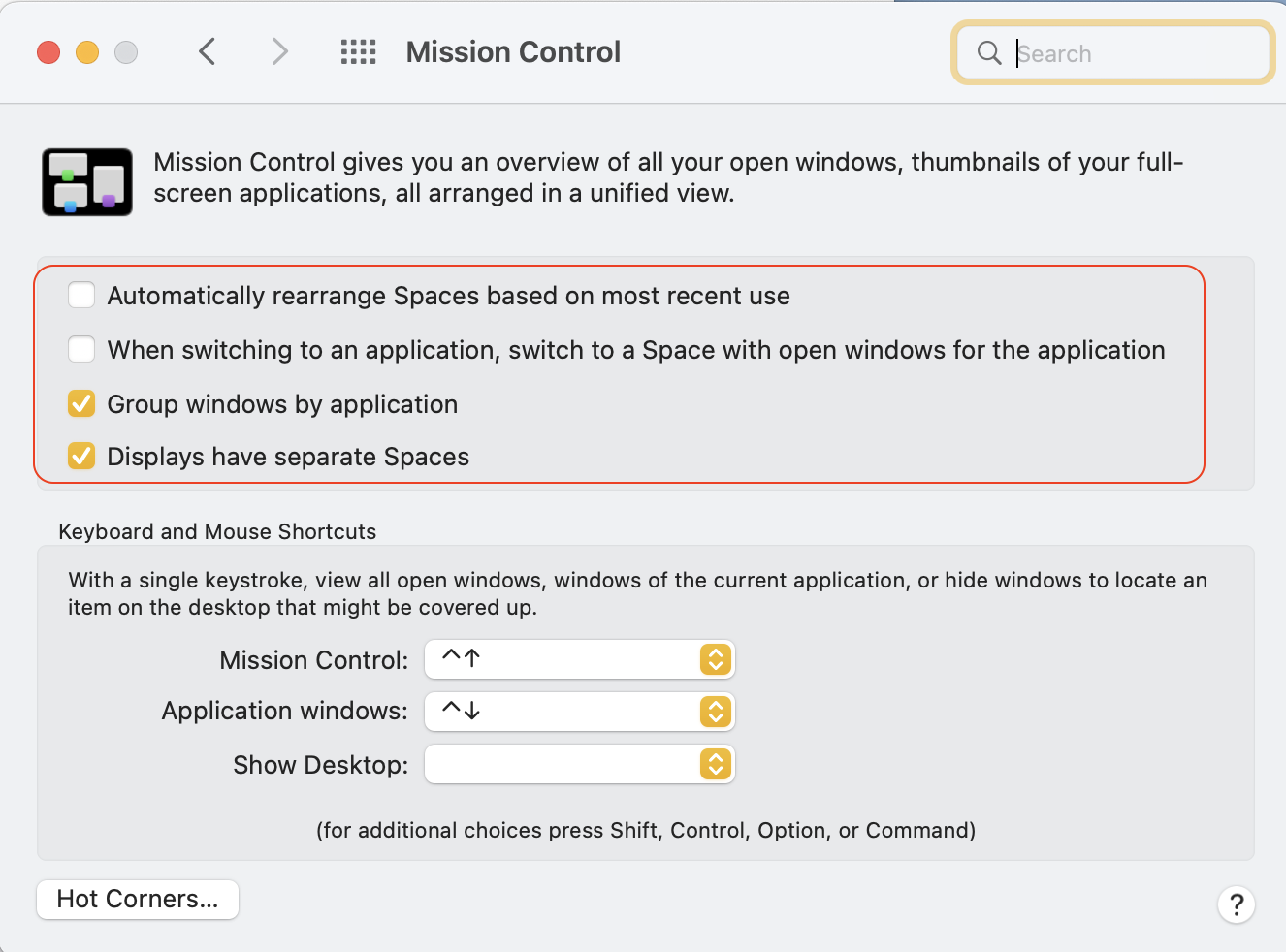Toggle switch to Space with open windows
Image resolution: width=1286 pixels, height=952 pixels.
(81, 349)
